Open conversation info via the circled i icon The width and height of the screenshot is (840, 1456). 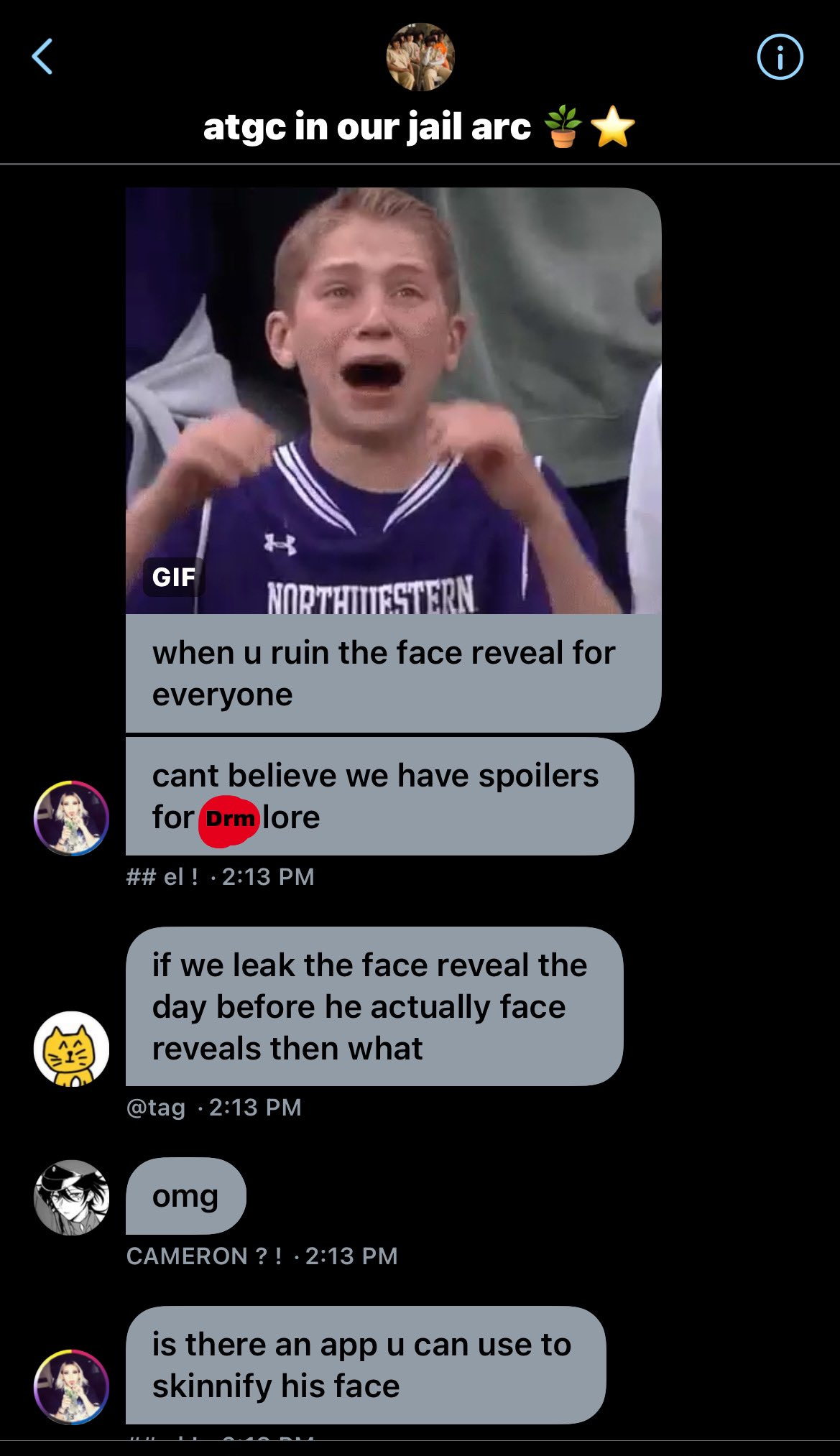click(x=780, y=57)
